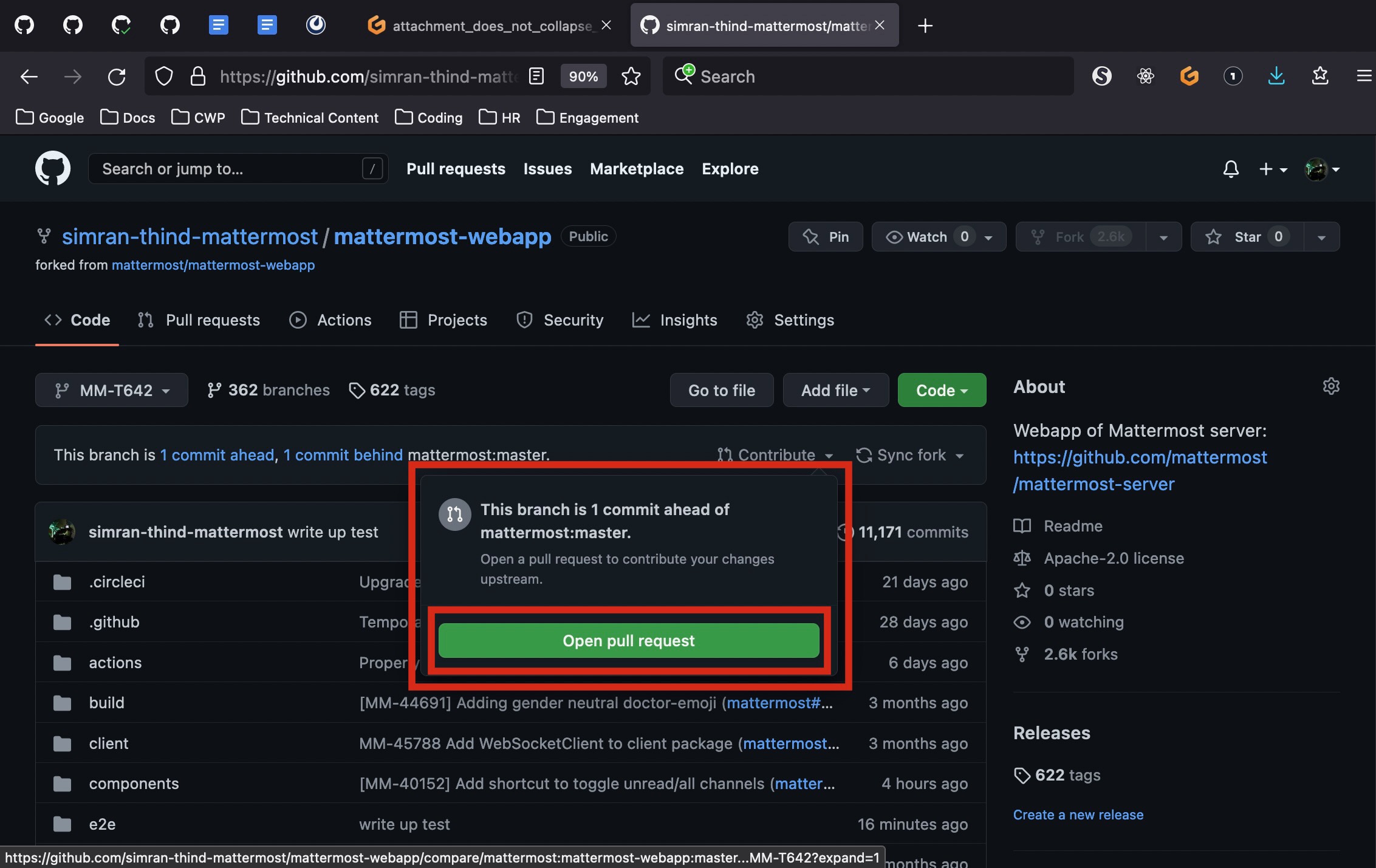Image resolution: width=1376 pixels, height=868 pixels.
Task: Click Marketplace in the top navigation
Action: coord(637,169)
